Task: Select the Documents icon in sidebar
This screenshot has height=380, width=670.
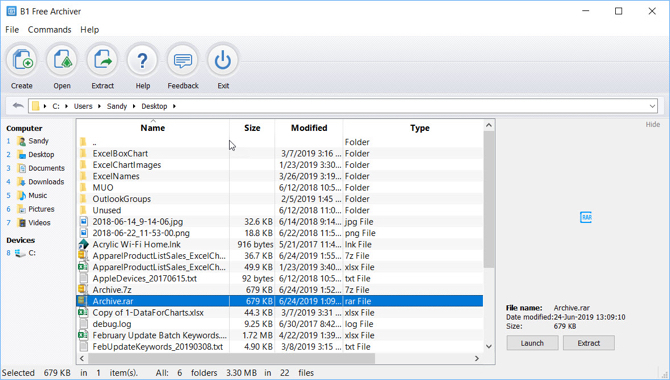Action: click(22, 168)
